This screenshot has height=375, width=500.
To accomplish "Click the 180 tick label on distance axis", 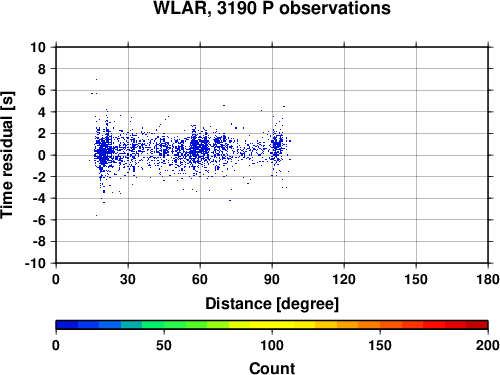I will 488,279.
